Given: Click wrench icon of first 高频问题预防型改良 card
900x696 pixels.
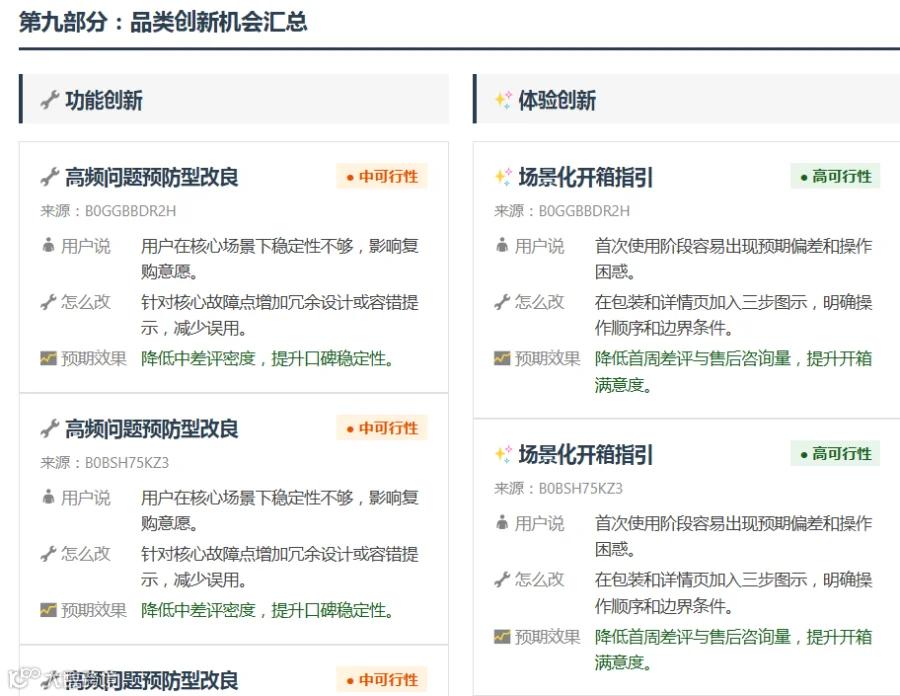Looking at the screenshot, I should [x=49, y=177].
